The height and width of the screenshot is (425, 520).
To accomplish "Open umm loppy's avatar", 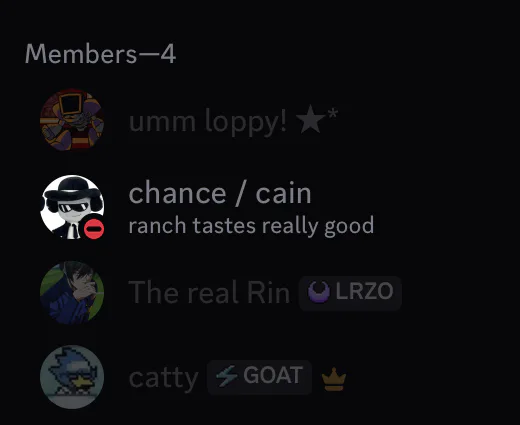I will click(x=72, y=120).
